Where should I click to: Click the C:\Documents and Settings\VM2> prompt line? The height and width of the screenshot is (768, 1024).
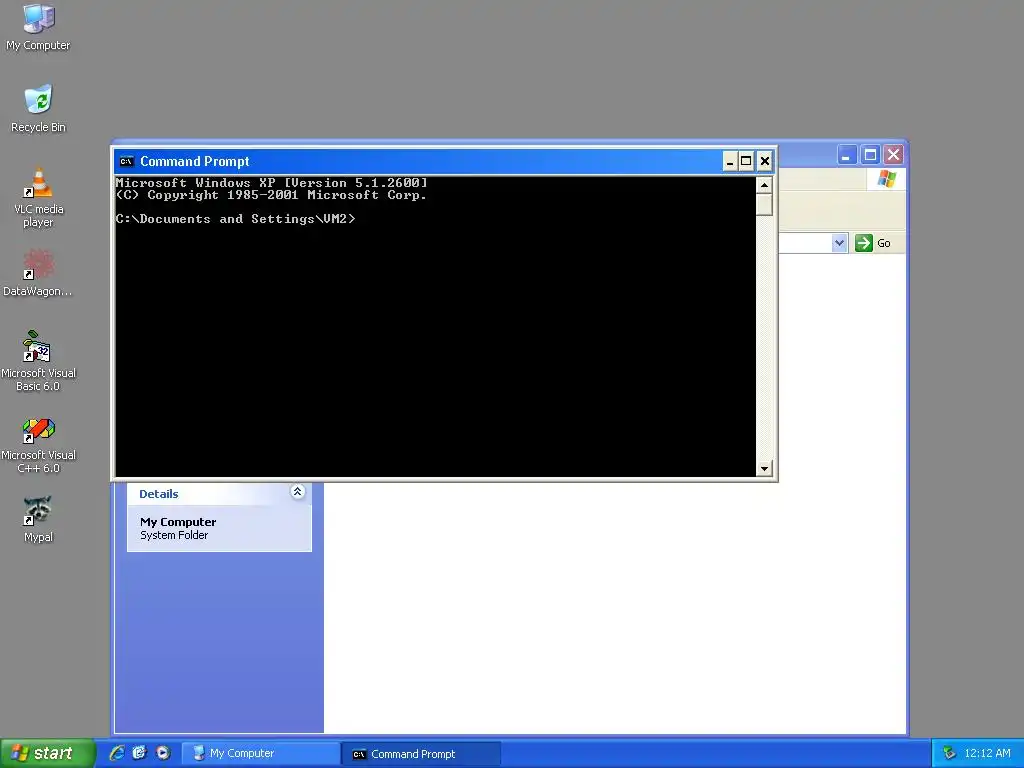(x=236, y=219)
